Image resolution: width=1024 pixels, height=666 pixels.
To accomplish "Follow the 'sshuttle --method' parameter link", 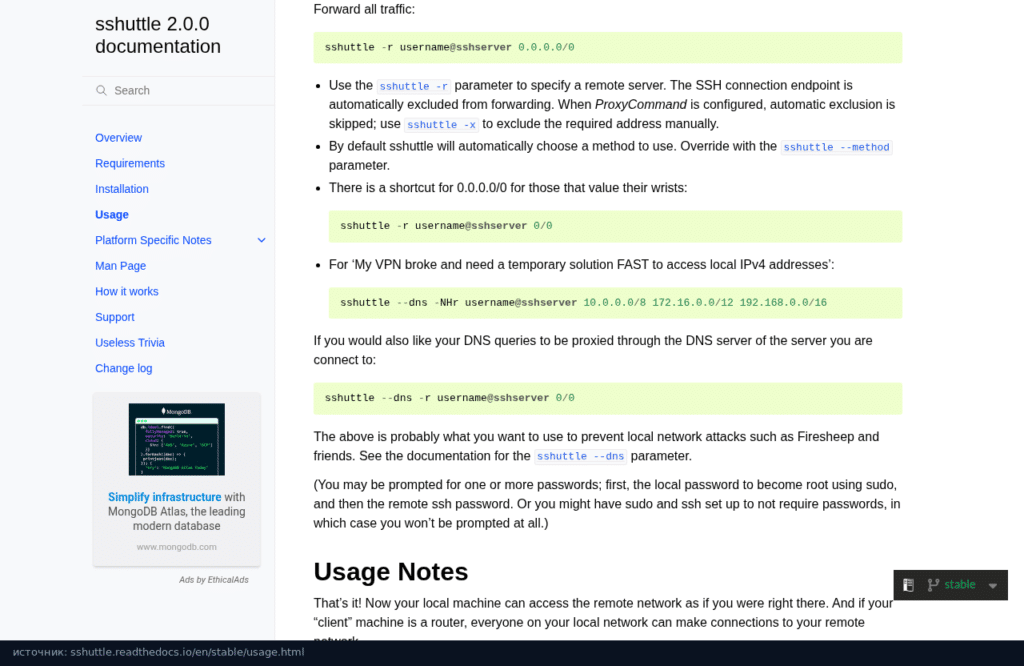I will click(837, 148).
